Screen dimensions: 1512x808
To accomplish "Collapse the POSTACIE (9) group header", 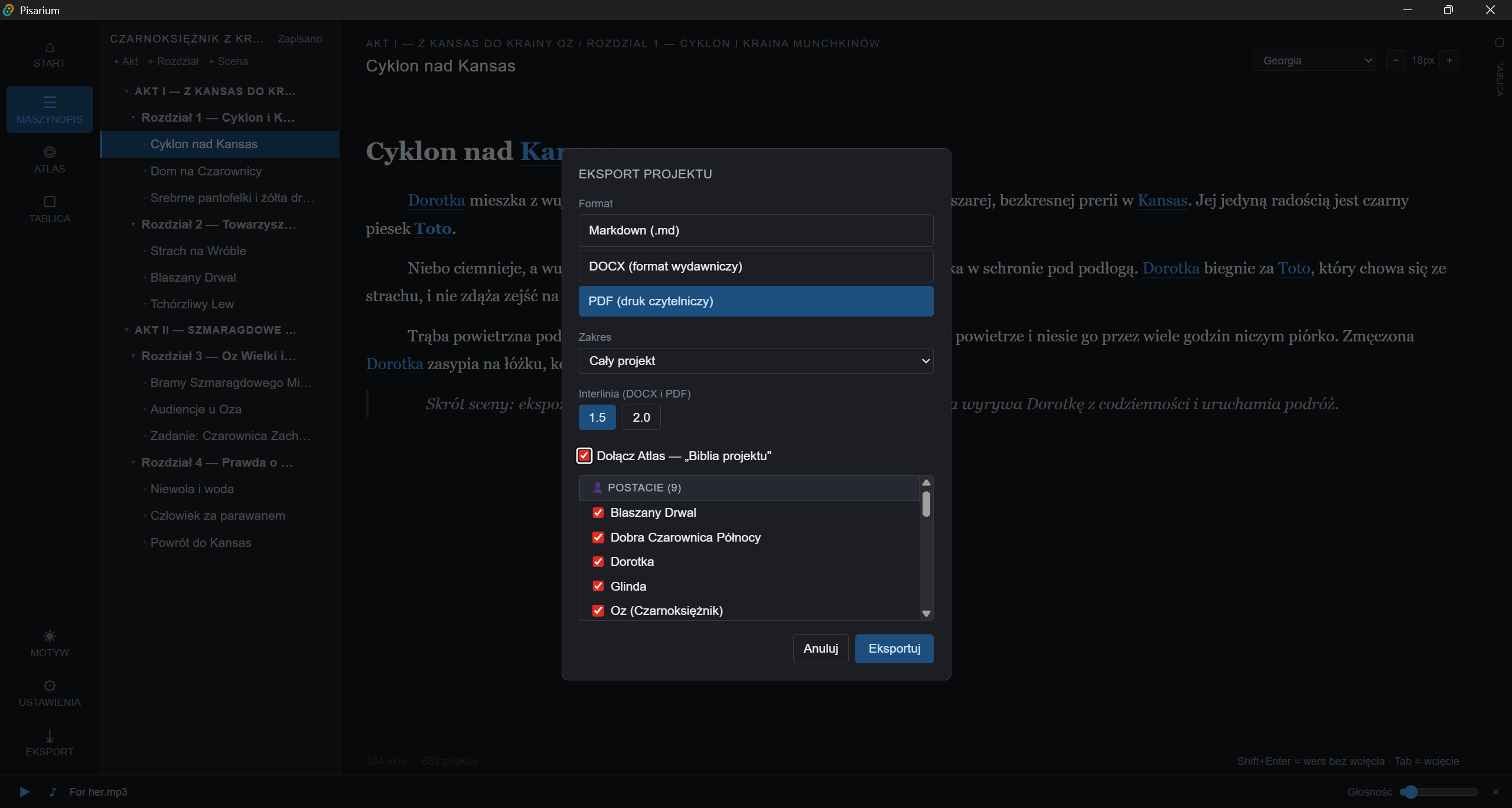I will click(x=749, y=488).
